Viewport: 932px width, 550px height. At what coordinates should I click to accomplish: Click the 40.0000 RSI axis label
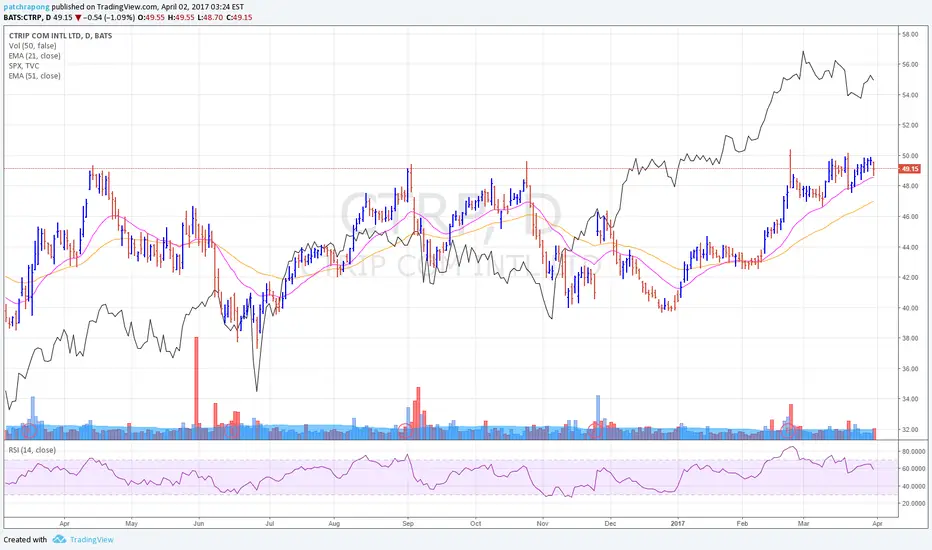point(914,486)
